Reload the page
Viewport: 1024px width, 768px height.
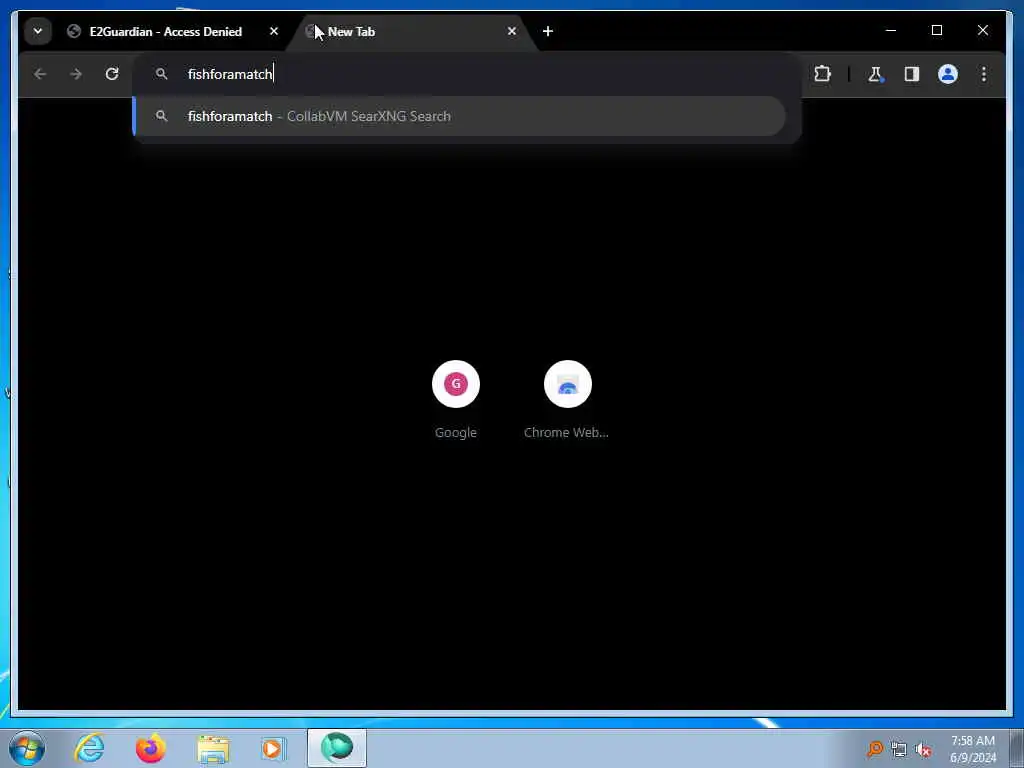click(x=112, y=74)
